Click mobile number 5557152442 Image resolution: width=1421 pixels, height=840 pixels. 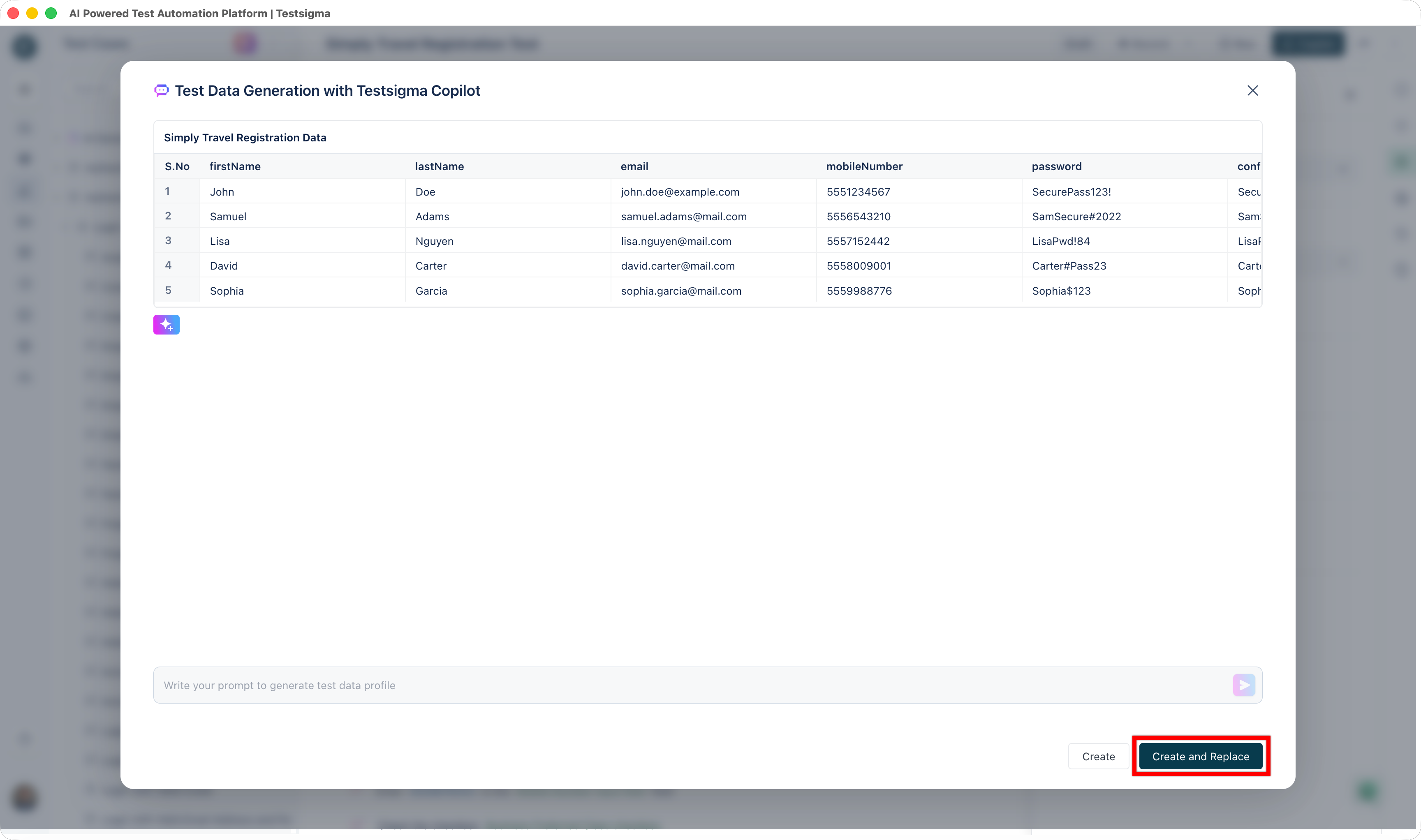click(x=919, y=240)
